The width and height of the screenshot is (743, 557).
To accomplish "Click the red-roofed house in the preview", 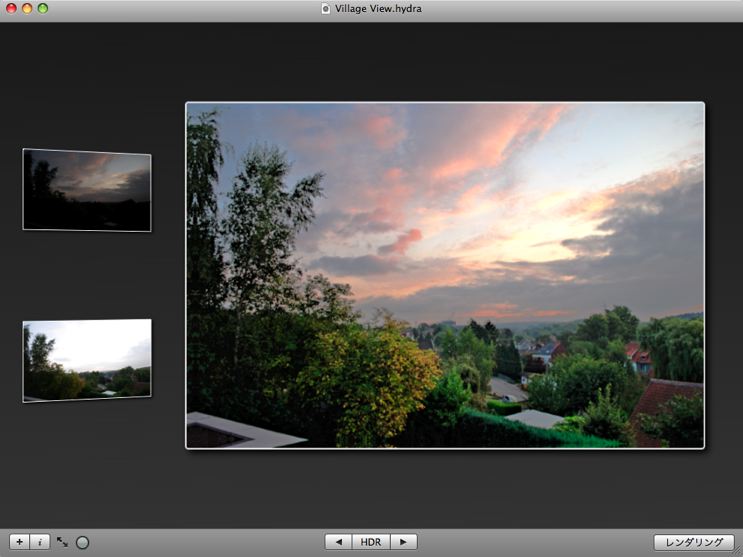I will pyautogui.click(x=636, y=357).
